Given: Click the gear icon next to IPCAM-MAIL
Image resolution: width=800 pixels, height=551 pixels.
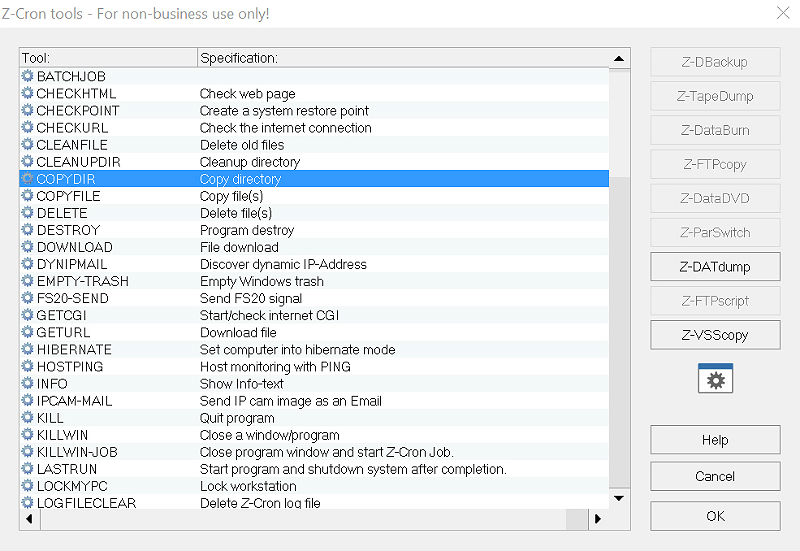Looking at the screenshot, I should click(x=28, y=400).
